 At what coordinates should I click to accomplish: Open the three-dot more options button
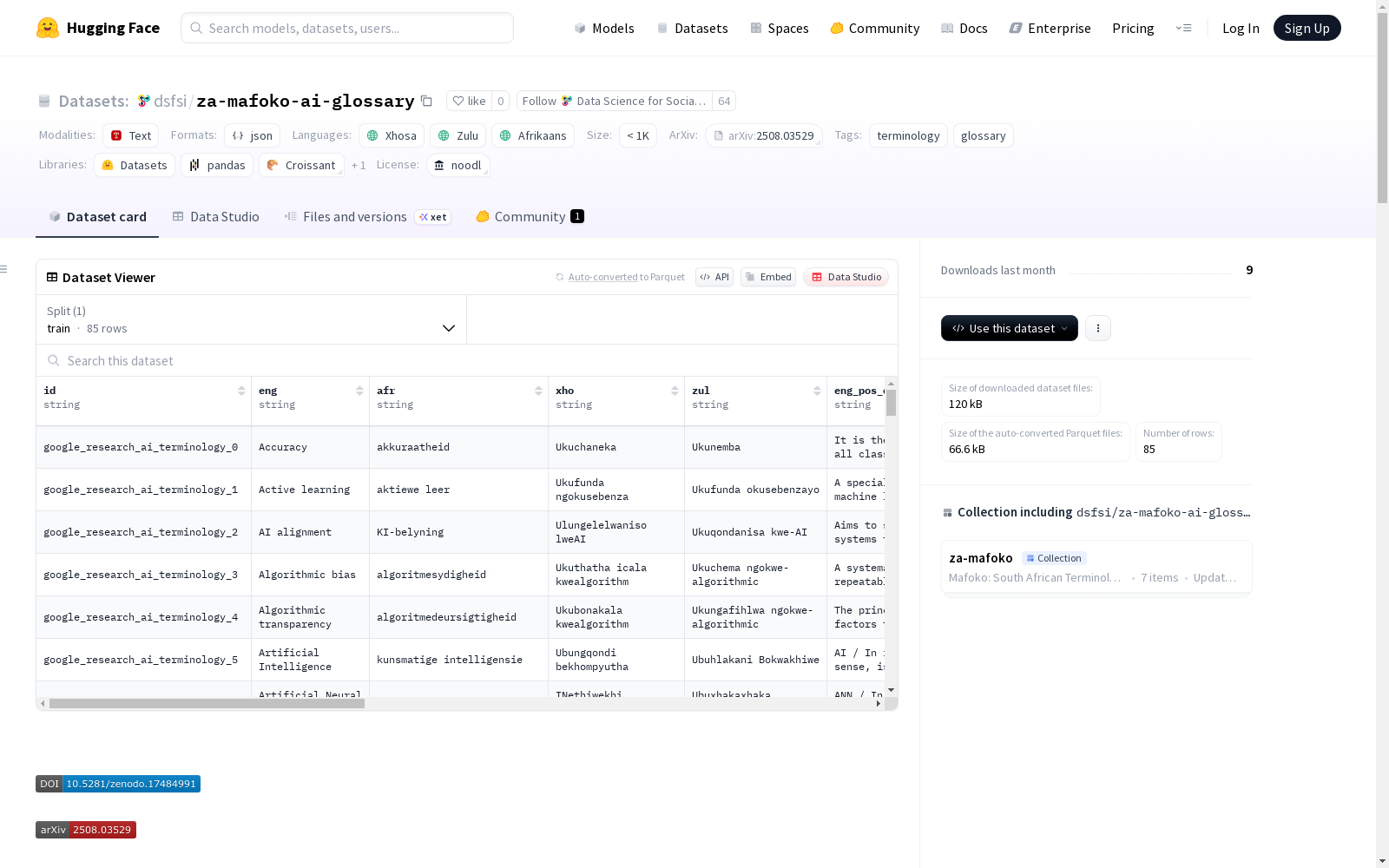coord(1098,328)
